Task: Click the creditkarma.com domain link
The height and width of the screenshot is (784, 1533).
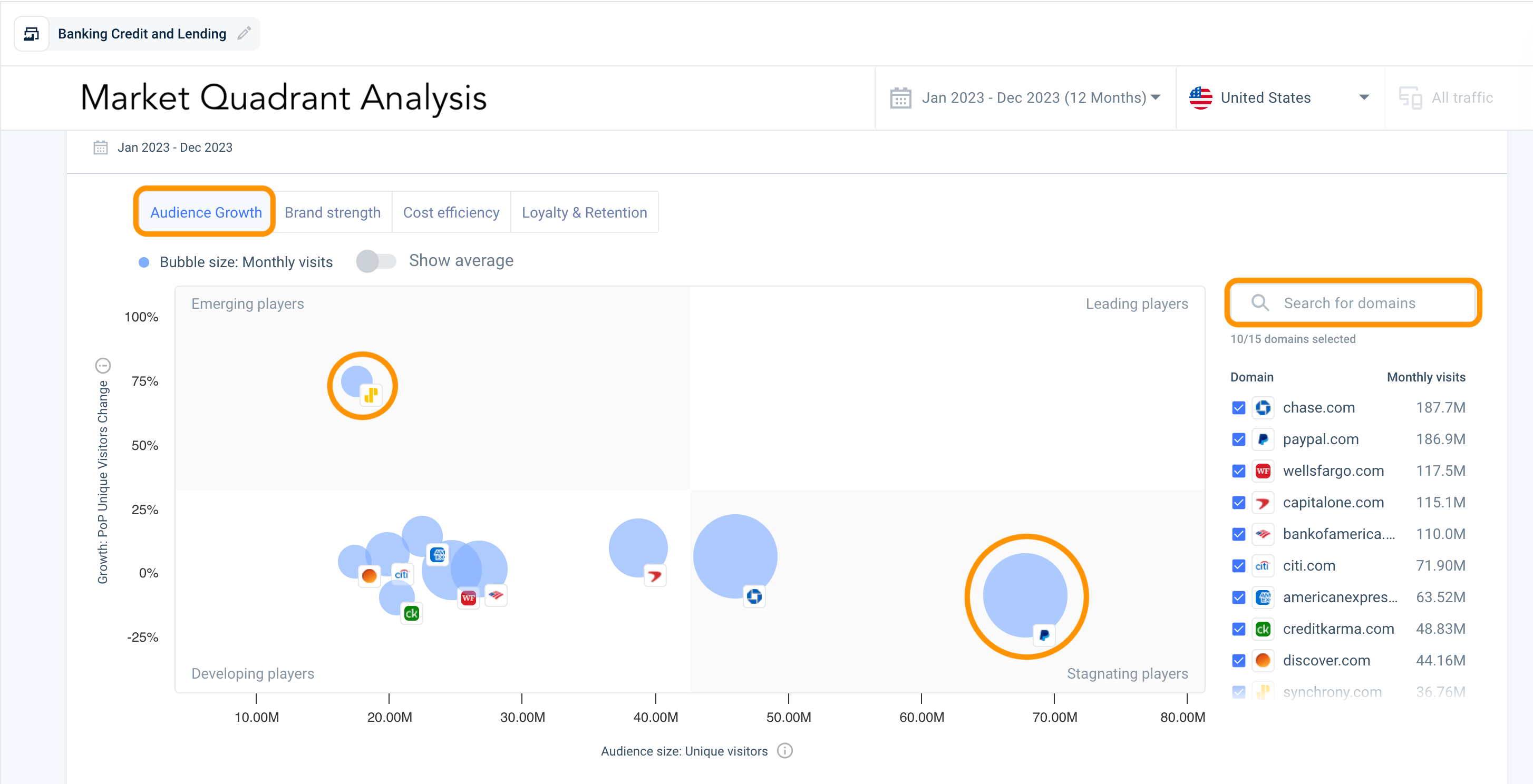Action: [1338, 629]
